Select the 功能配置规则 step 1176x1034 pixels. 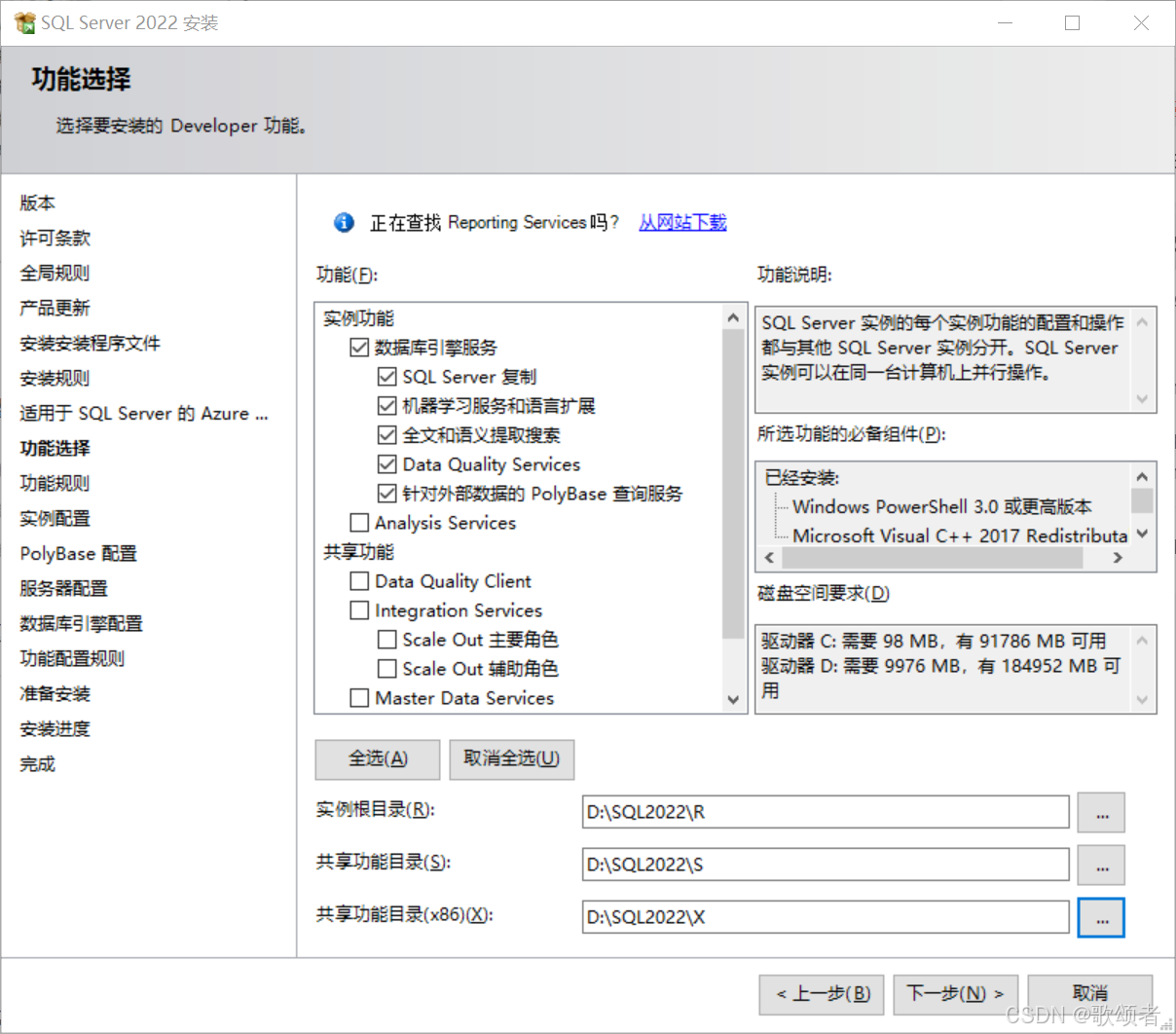coord(73,658)
